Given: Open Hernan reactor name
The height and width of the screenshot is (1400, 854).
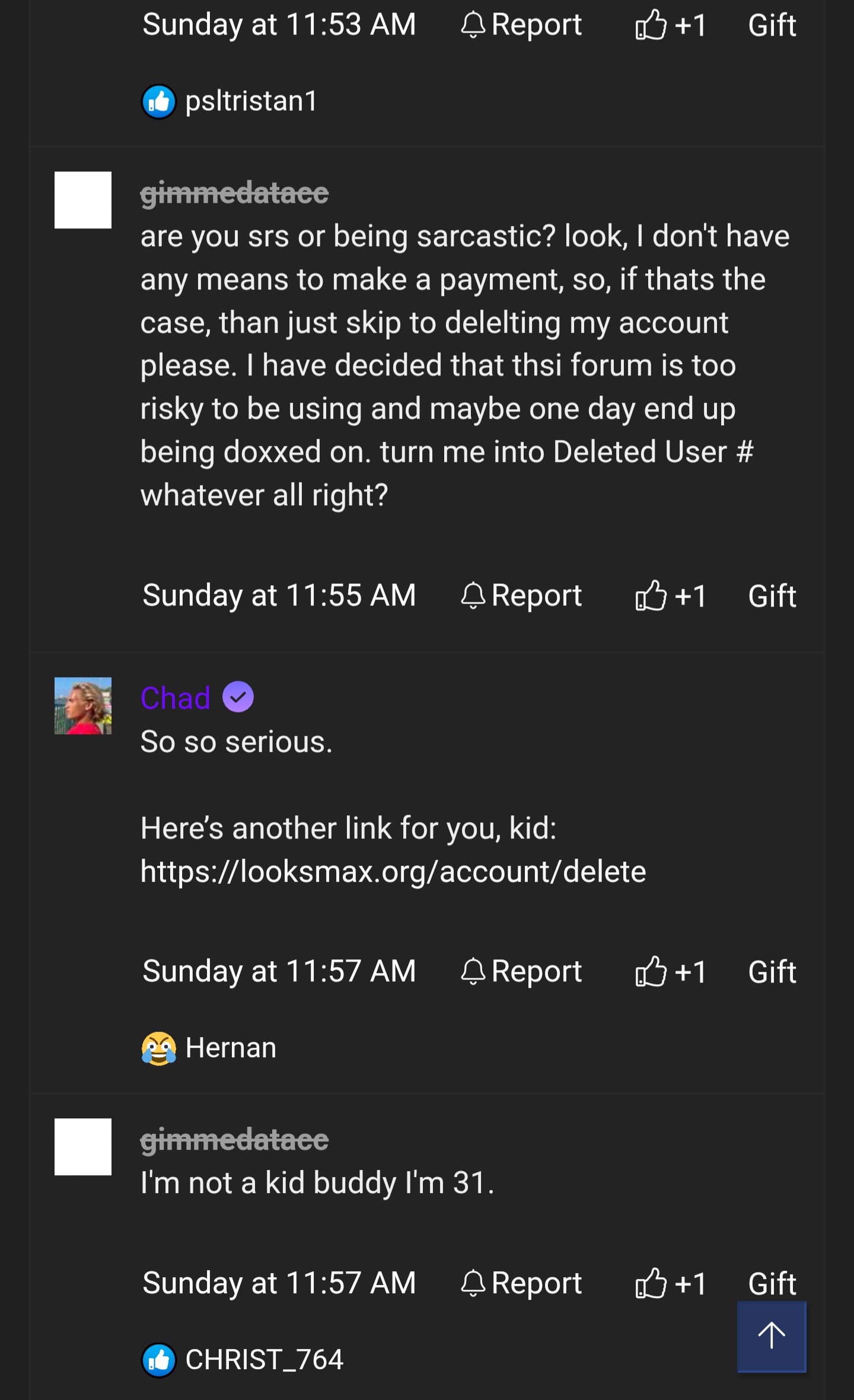Looking at the screenshot, I should coord(231,1048).
